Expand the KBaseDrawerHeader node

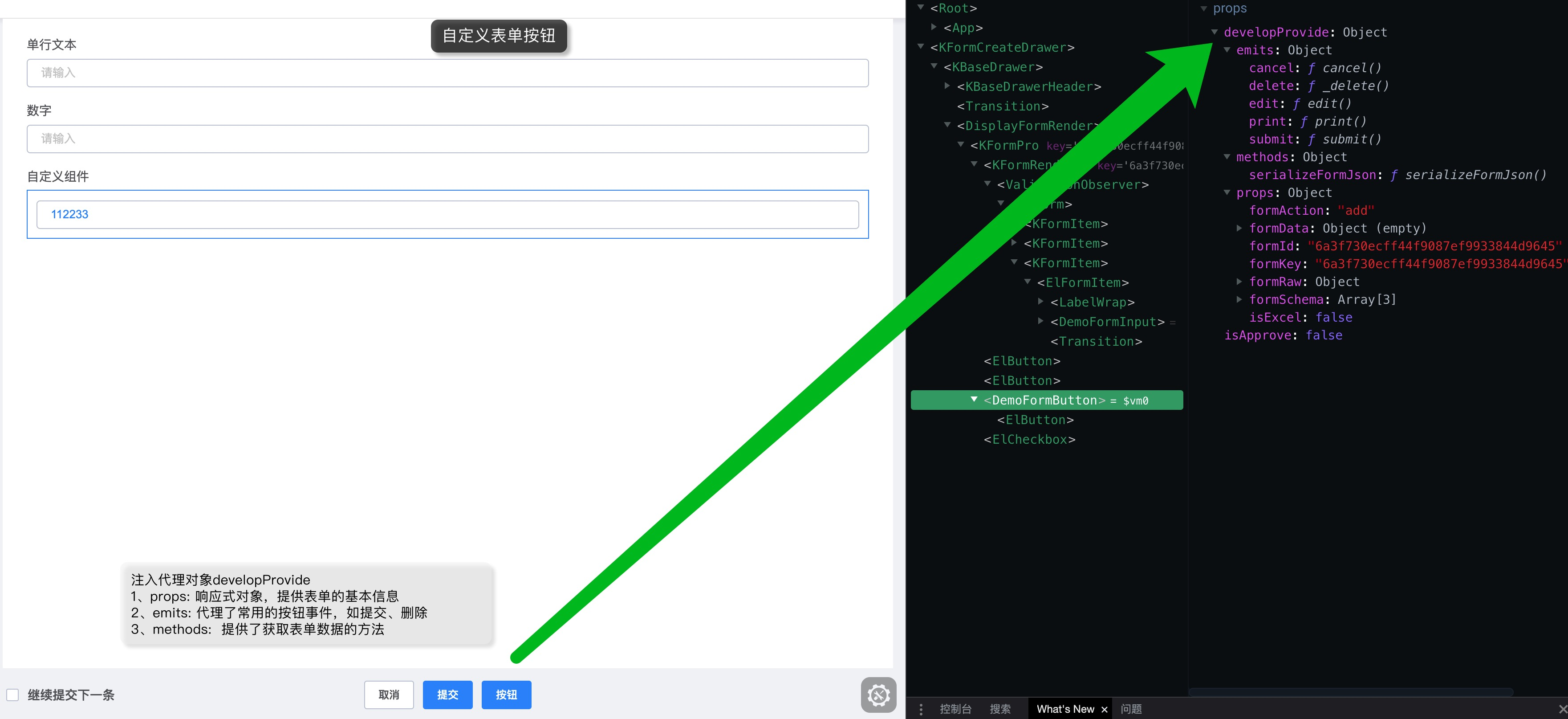(947, 86)
